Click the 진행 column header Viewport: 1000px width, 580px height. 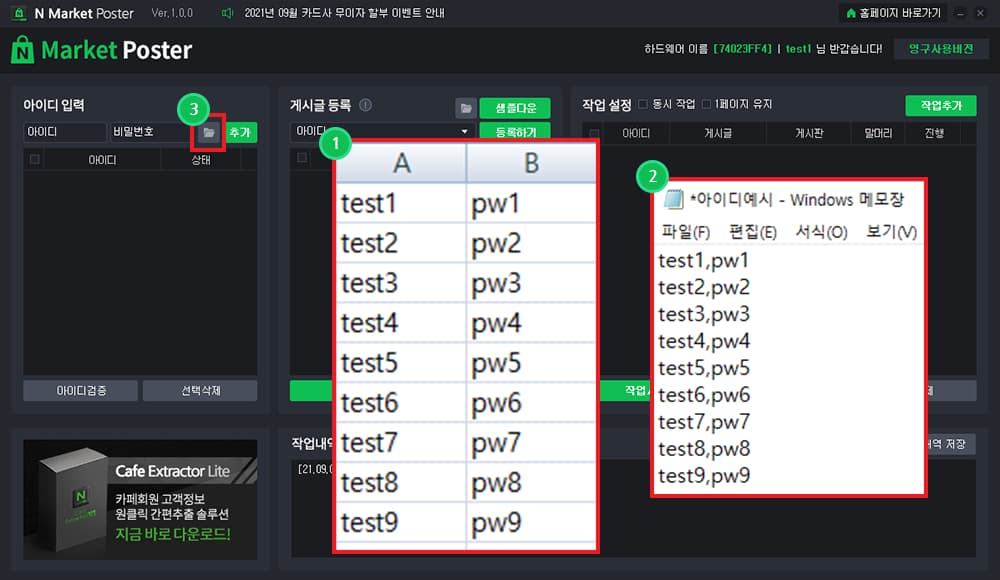pos(934,133)
